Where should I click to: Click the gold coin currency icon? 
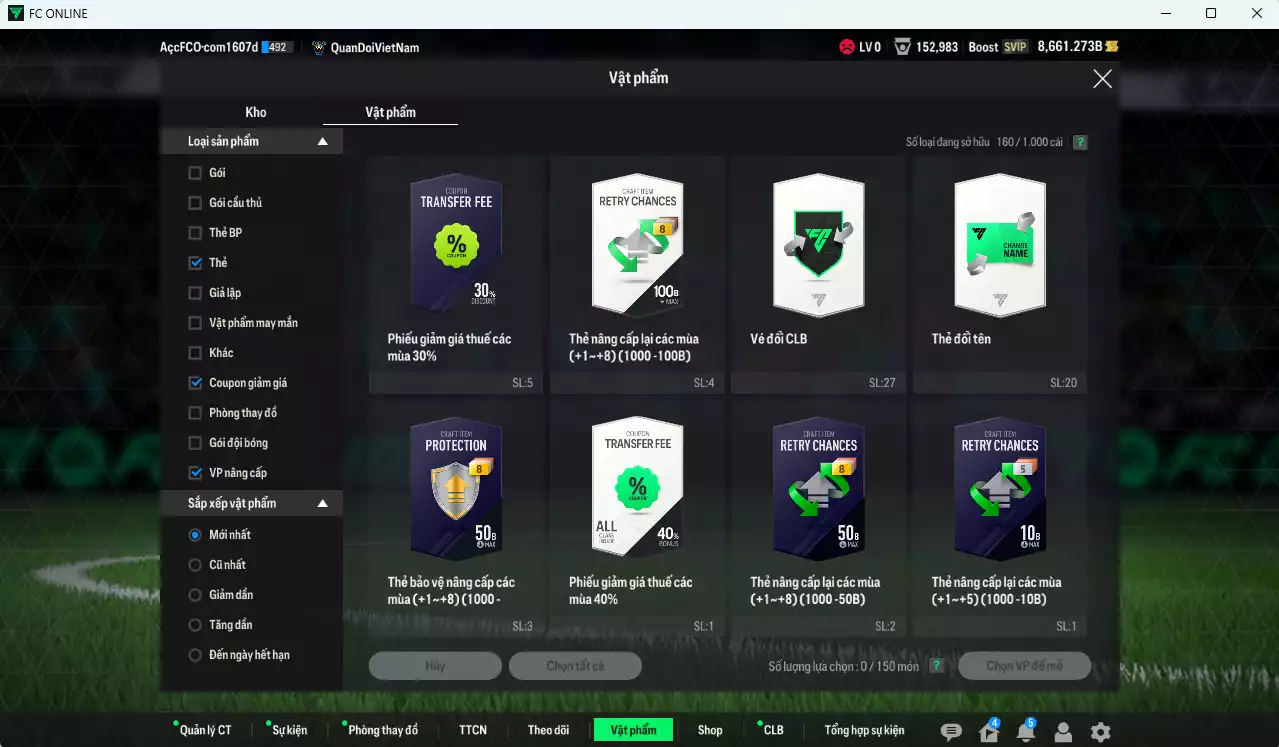coord(1112,47)
